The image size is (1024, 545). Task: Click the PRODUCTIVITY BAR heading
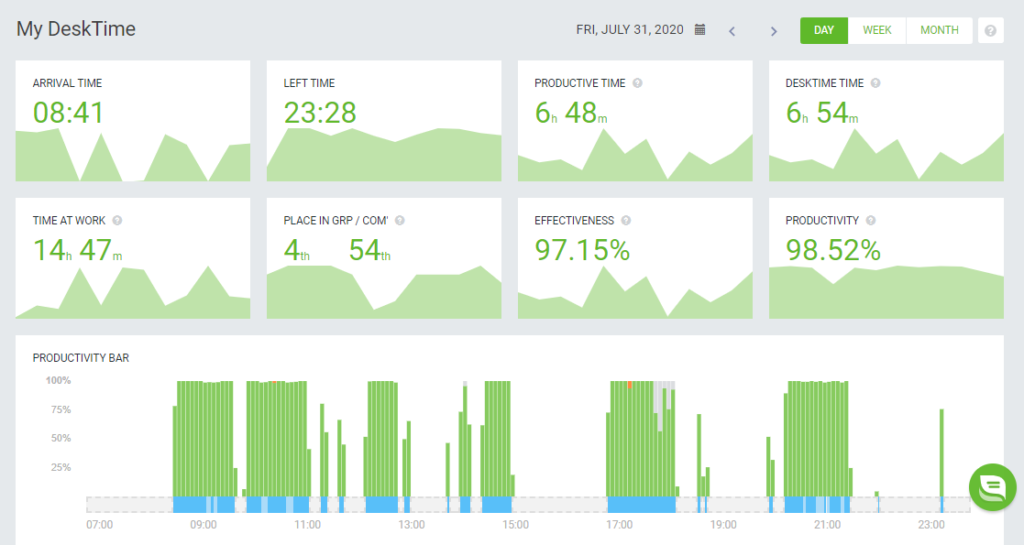pos(81,358)
